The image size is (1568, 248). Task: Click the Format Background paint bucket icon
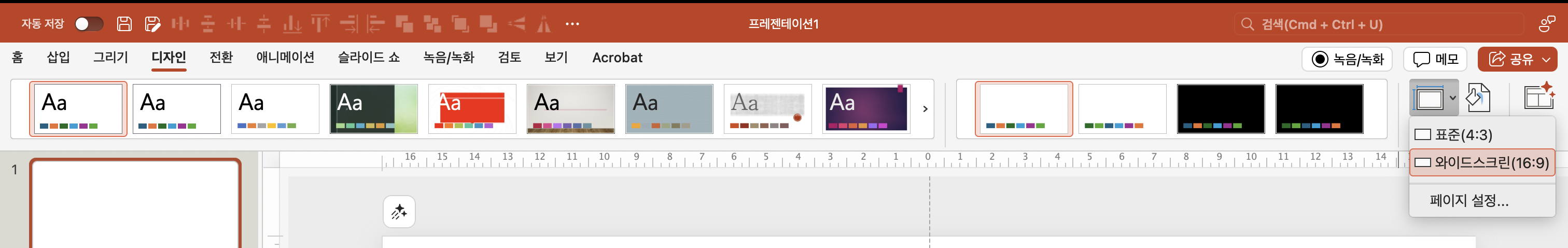click(x=1477, y=98)
